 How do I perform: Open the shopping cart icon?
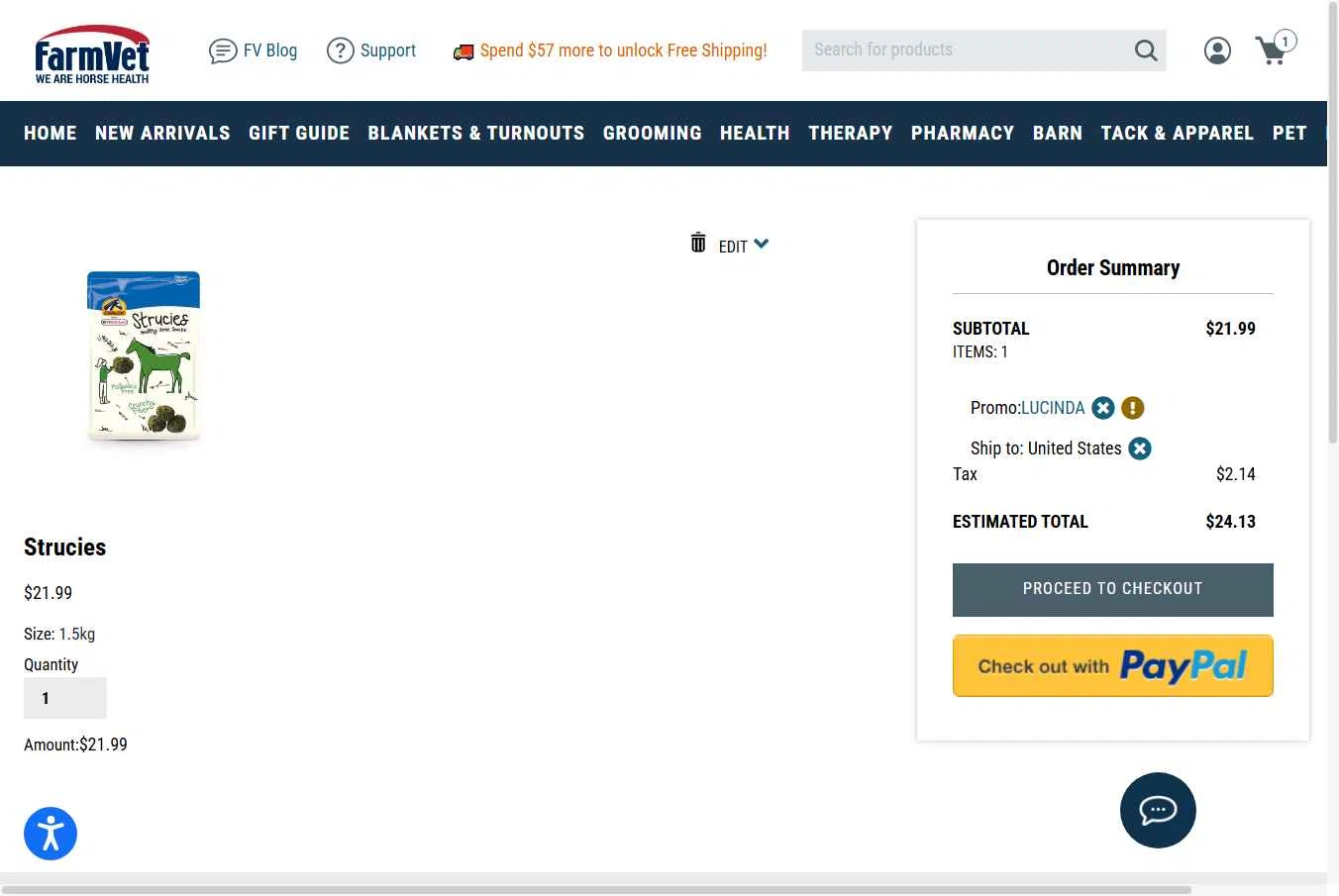coord(1275,48)
